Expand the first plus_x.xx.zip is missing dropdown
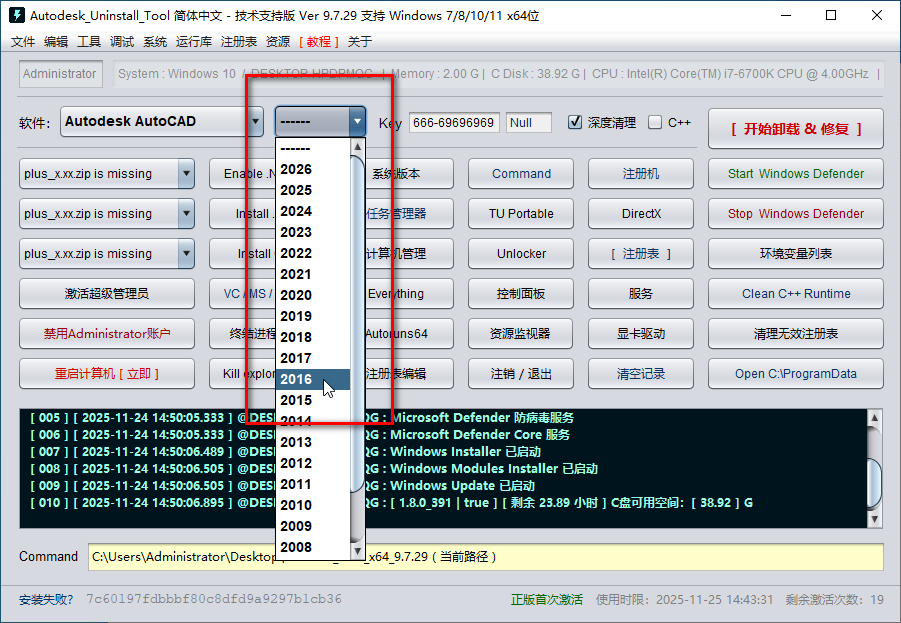This screenshot has width=901, height=623. 186,174
